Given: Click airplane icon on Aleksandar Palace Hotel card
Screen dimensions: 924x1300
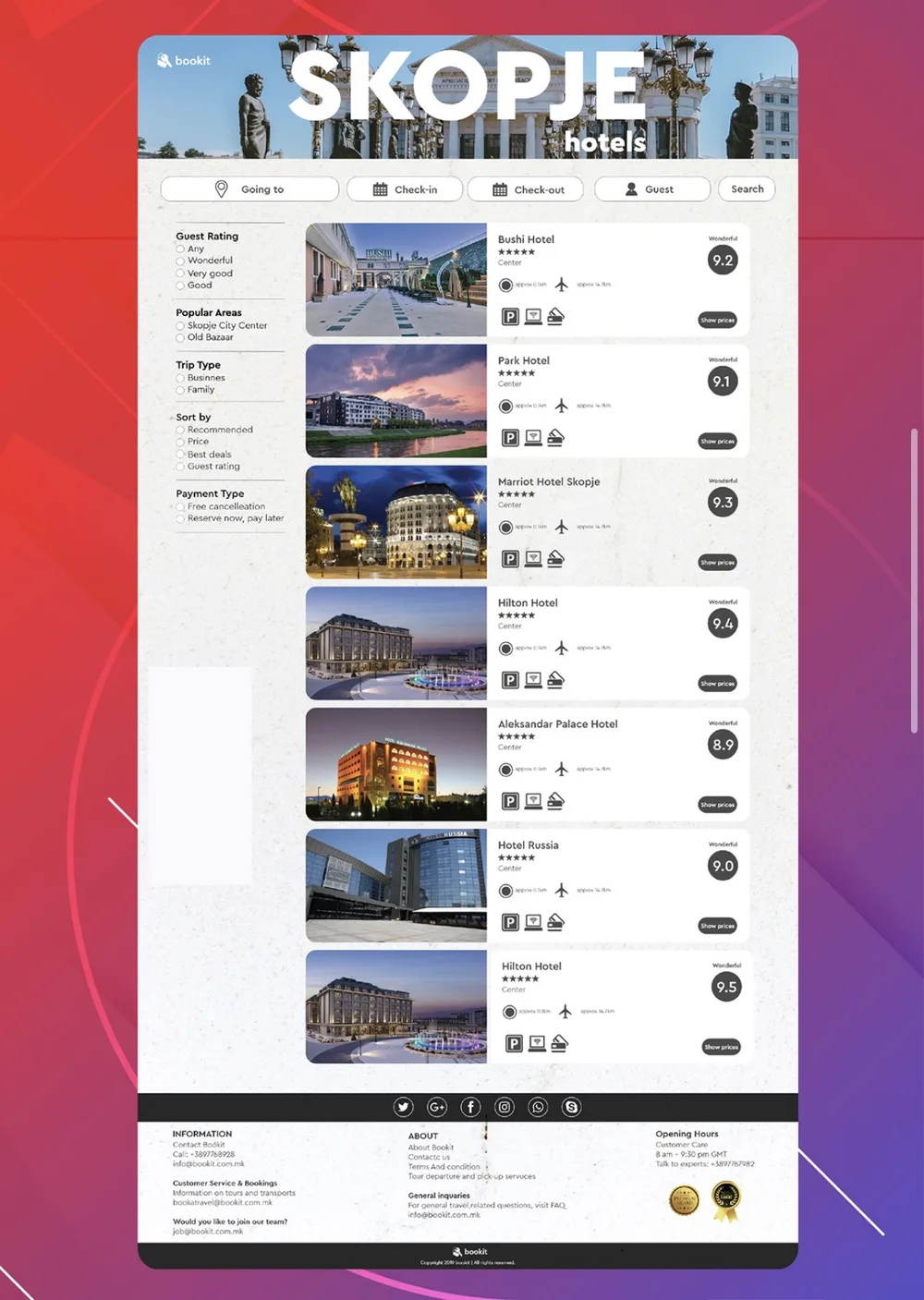Looking at the screenshot, I should [561, 769].
